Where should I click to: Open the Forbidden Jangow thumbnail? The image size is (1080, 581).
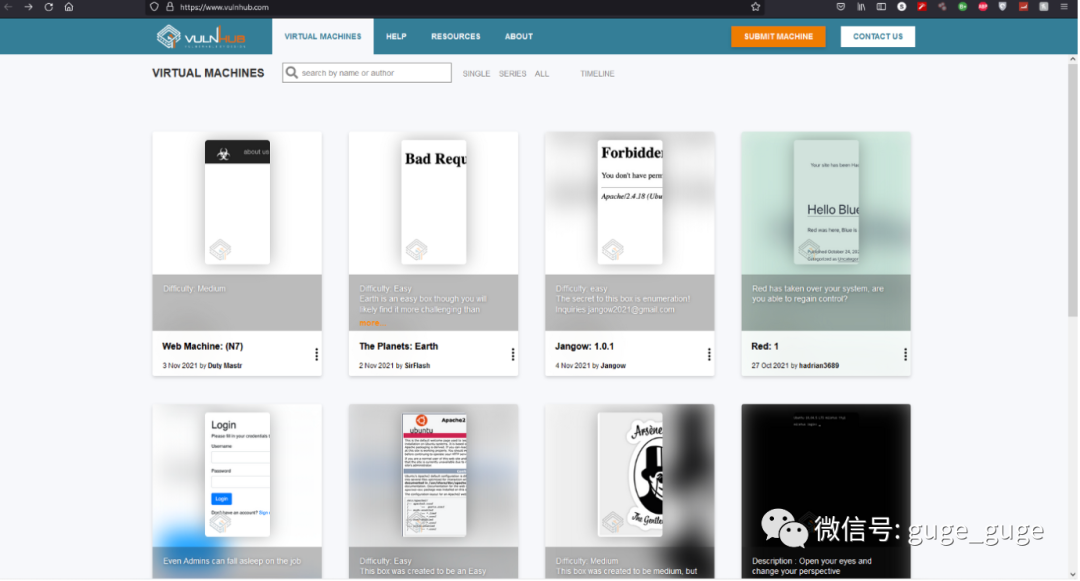coord(630,202)
